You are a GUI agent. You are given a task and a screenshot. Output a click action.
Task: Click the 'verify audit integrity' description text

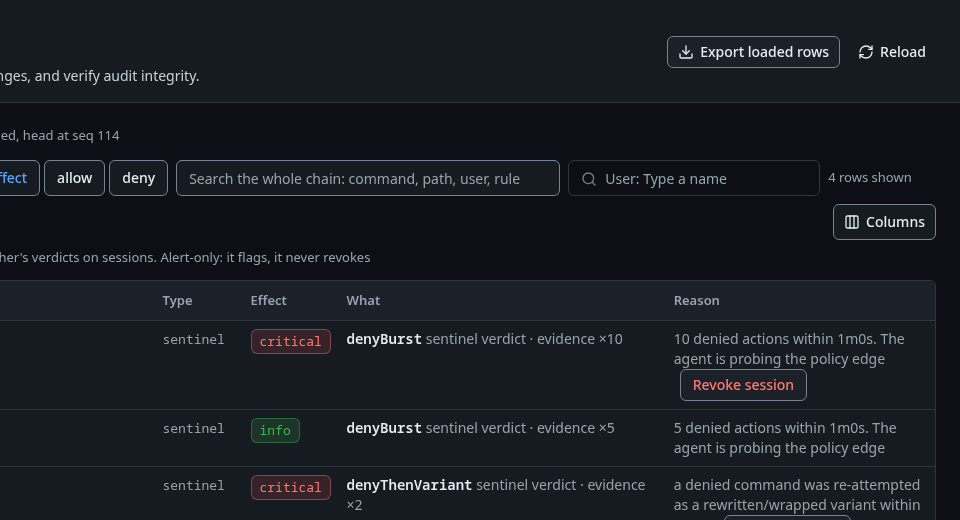coord(129,76)
